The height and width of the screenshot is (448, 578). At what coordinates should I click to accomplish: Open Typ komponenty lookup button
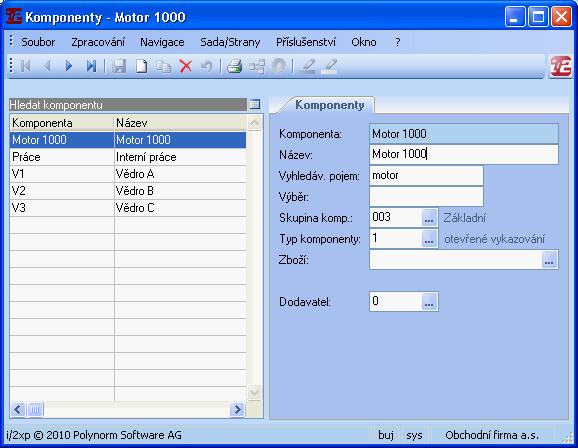pyautogui.click(x=429, y=239)
